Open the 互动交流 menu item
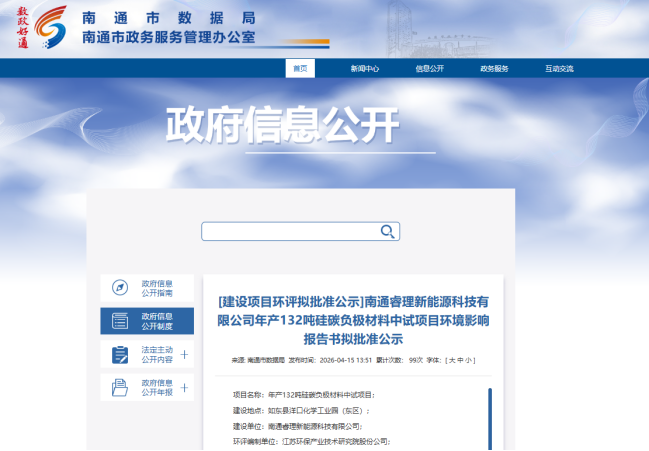The width and height of the screenshot is (649, 451). click(x=559, y=69)
